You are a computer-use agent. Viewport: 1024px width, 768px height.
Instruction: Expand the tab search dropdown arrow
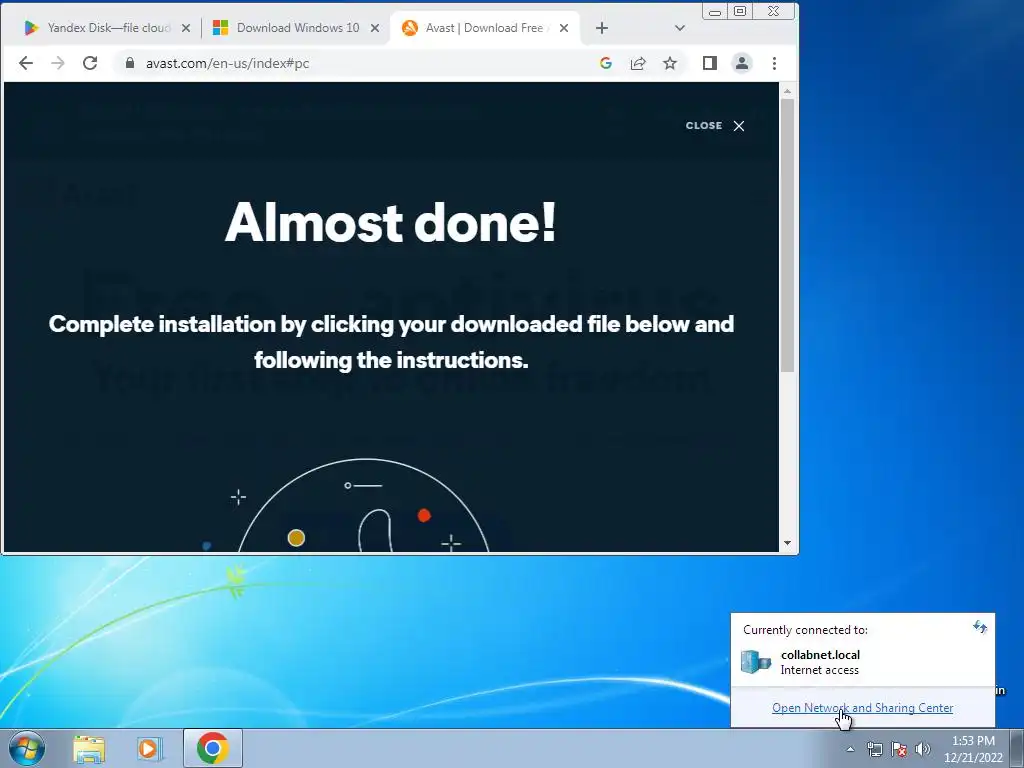click(x=680, y=28)
